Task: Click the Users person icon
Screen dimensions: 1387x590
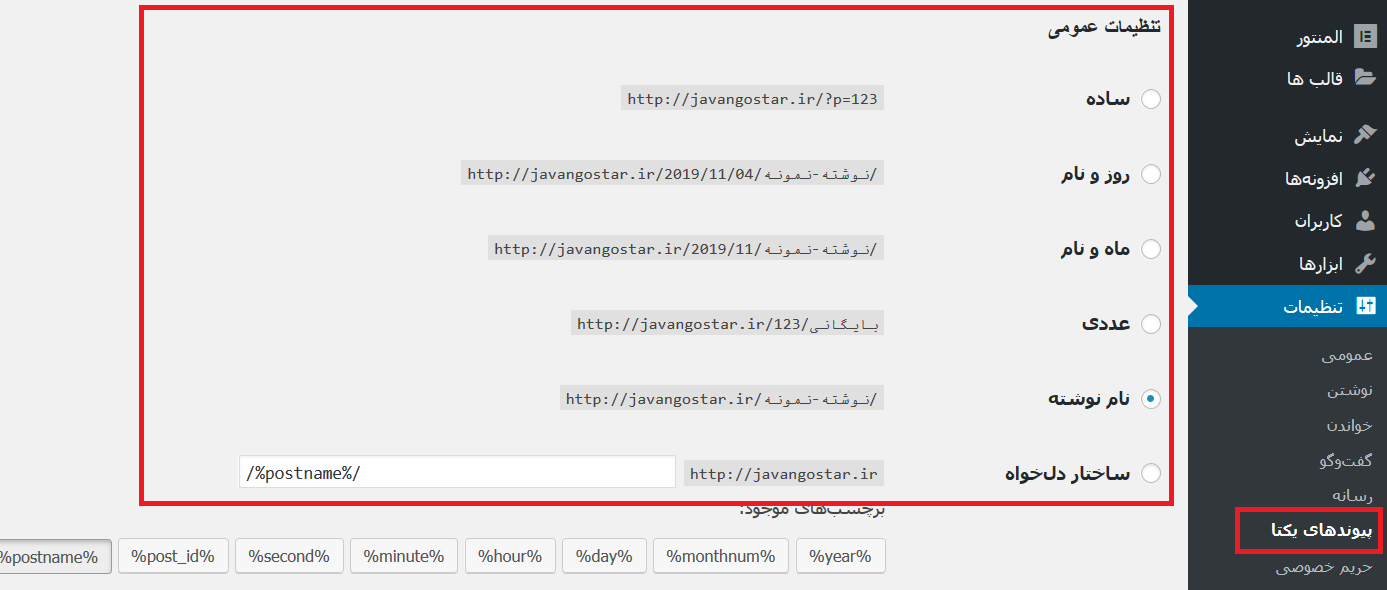Action: [x=1365, y=221]
